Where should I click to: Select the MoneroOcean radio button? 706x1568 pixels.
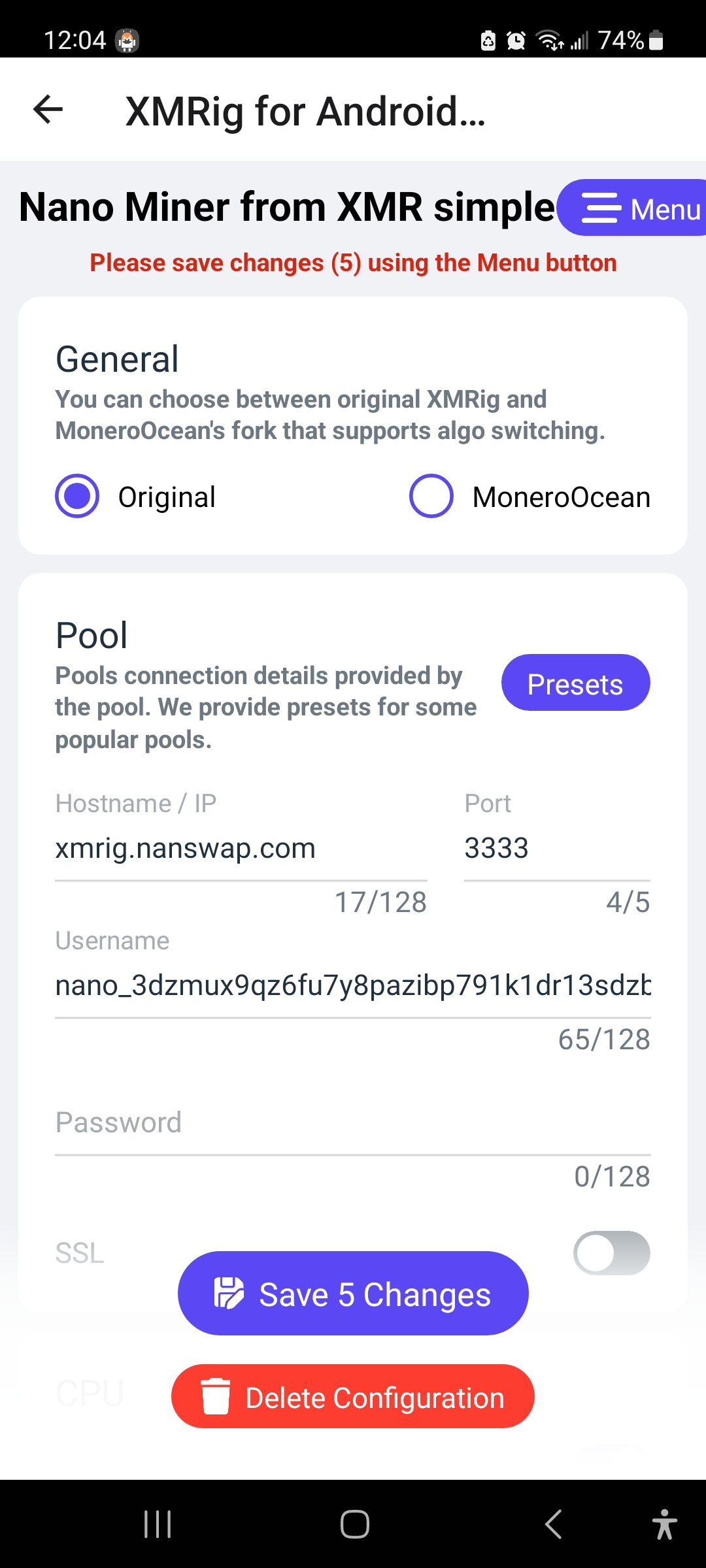point(431,496)
